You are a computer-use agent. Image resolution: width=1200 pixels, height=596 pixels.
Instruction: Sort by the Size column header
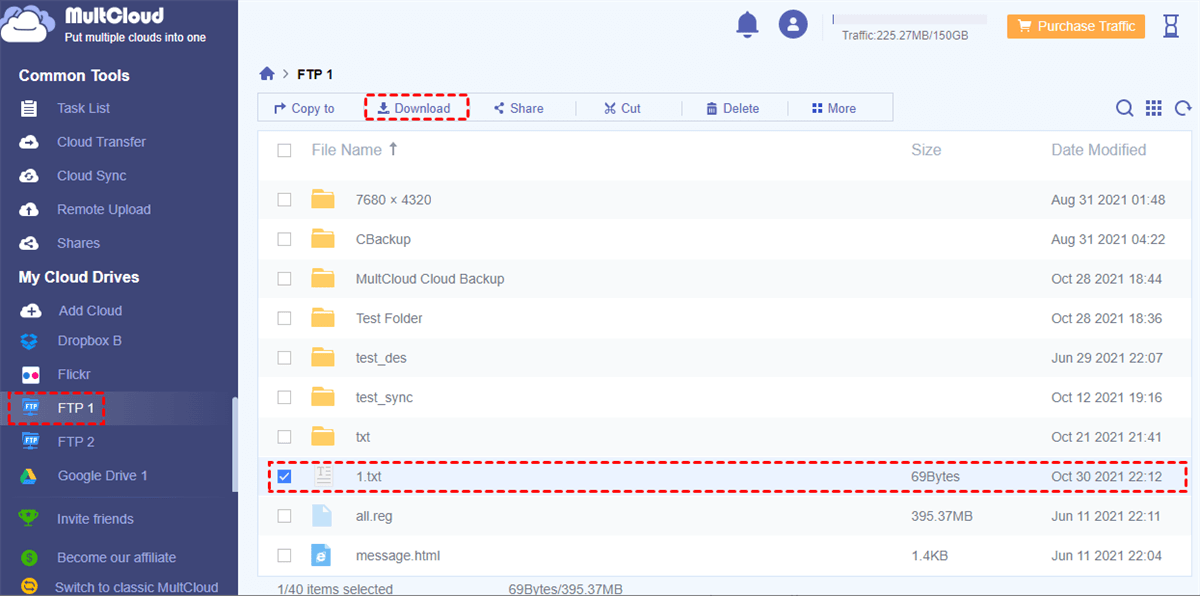point(926,150)
